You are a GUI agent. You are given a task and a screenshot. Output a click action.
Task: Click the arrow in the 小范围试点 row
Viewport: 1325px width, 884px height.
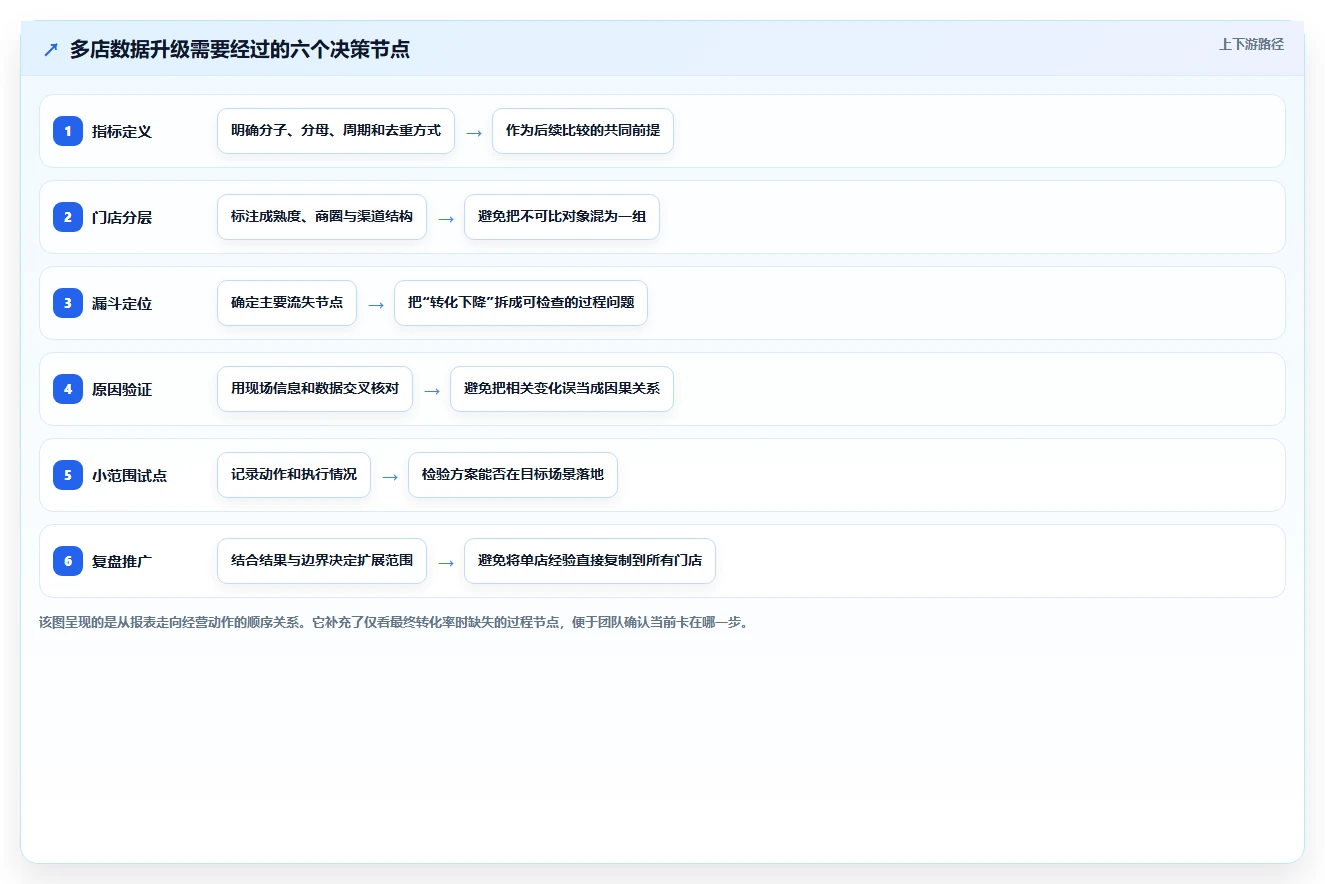coord(390,476)
